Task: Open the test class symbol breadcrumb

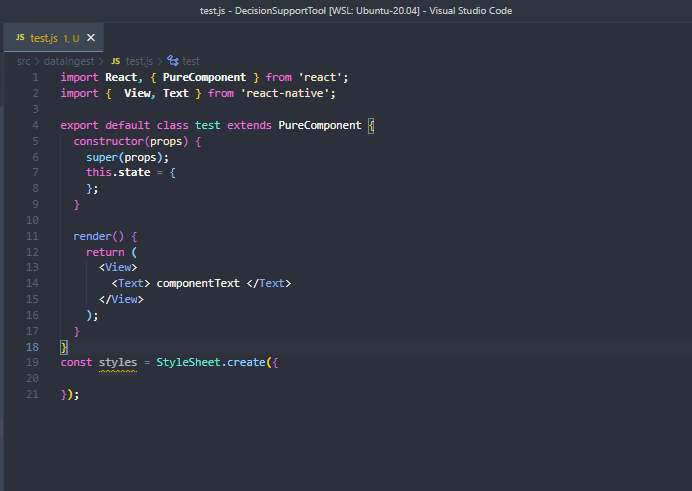Action: [190, 61]
